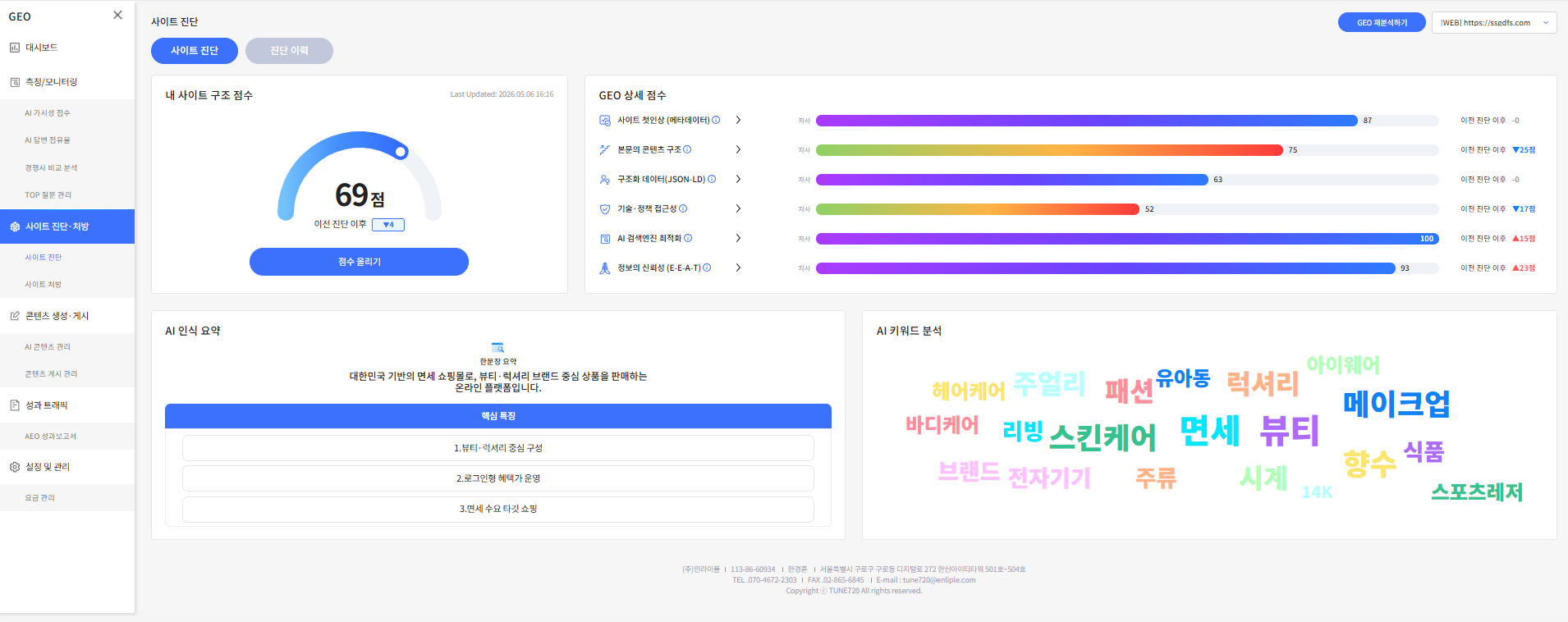Select the 사이트 진단·처방 sidebar menu
Screen dimensions: 1568x622
67,226
